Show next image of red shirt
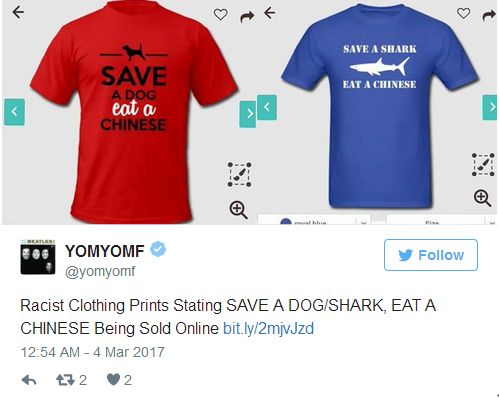 pos(248,114)
